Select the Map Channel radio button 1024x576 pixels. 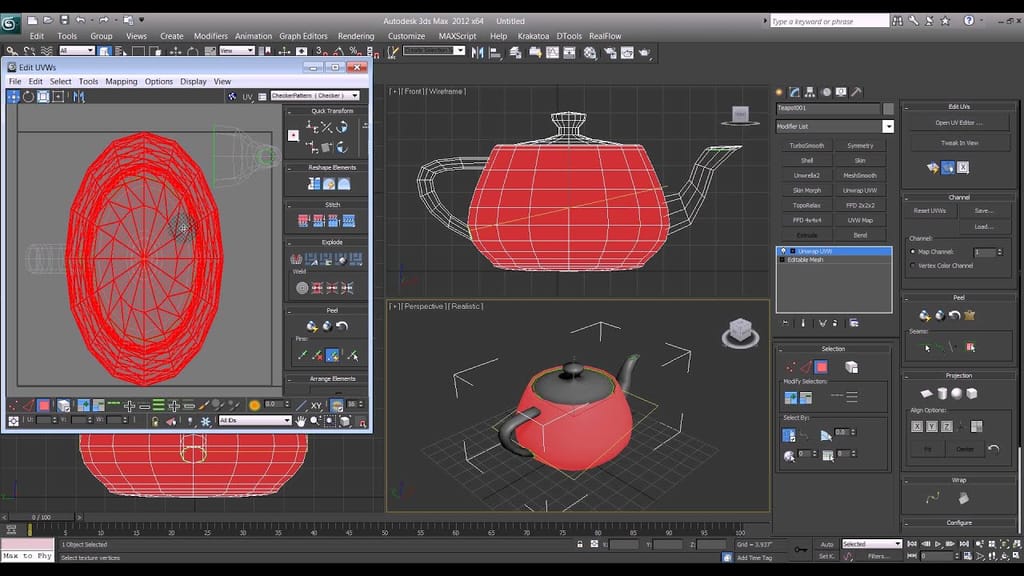coord(912,252)
